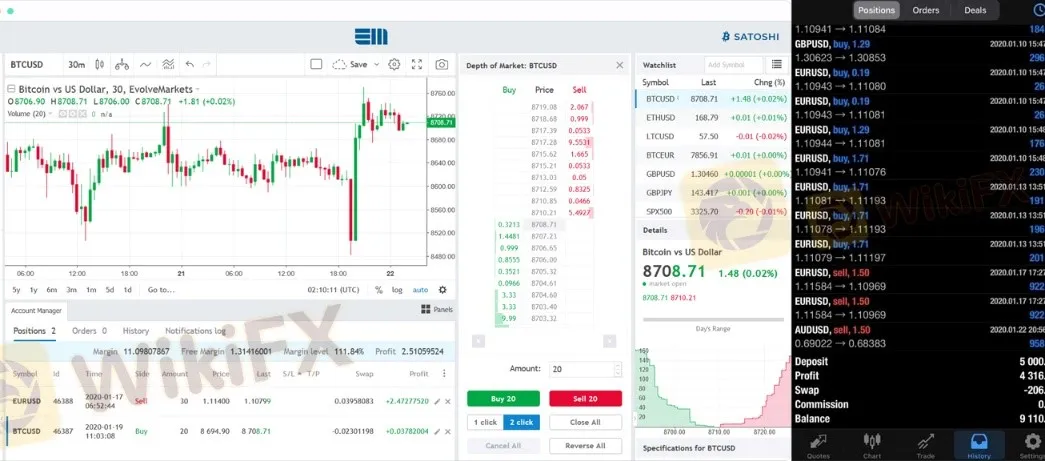1045x461 pixels.
Task: Redo the chart action
Action: click(x=207, y=65)
